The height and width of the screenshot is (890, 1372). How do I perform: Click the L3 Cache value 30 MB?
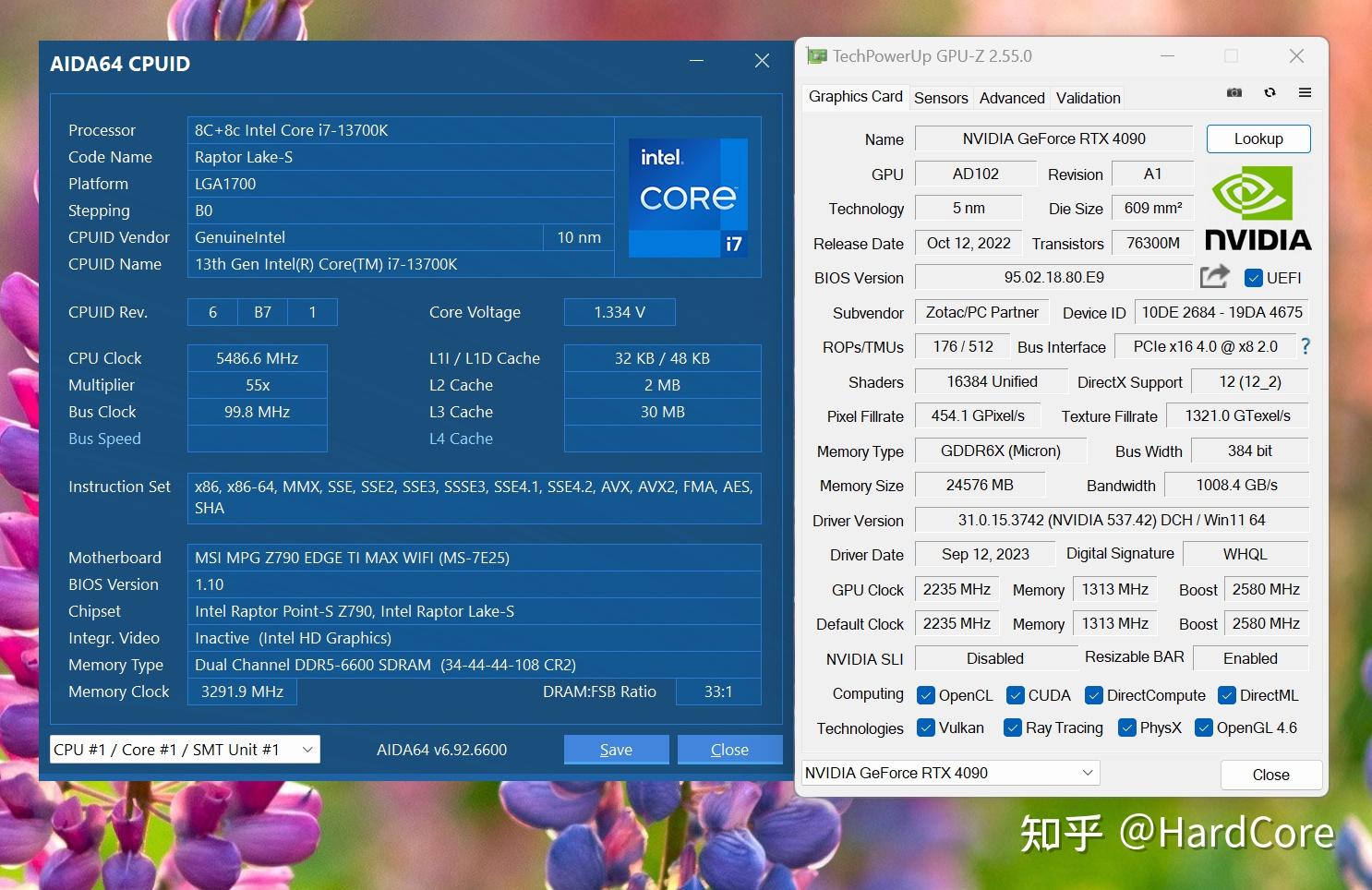coord(663,412)
